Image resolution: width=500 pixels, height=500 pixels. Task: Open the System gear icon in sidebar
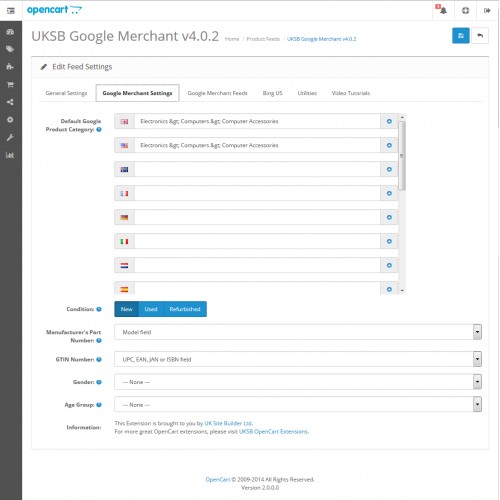(x=10, y=120)
